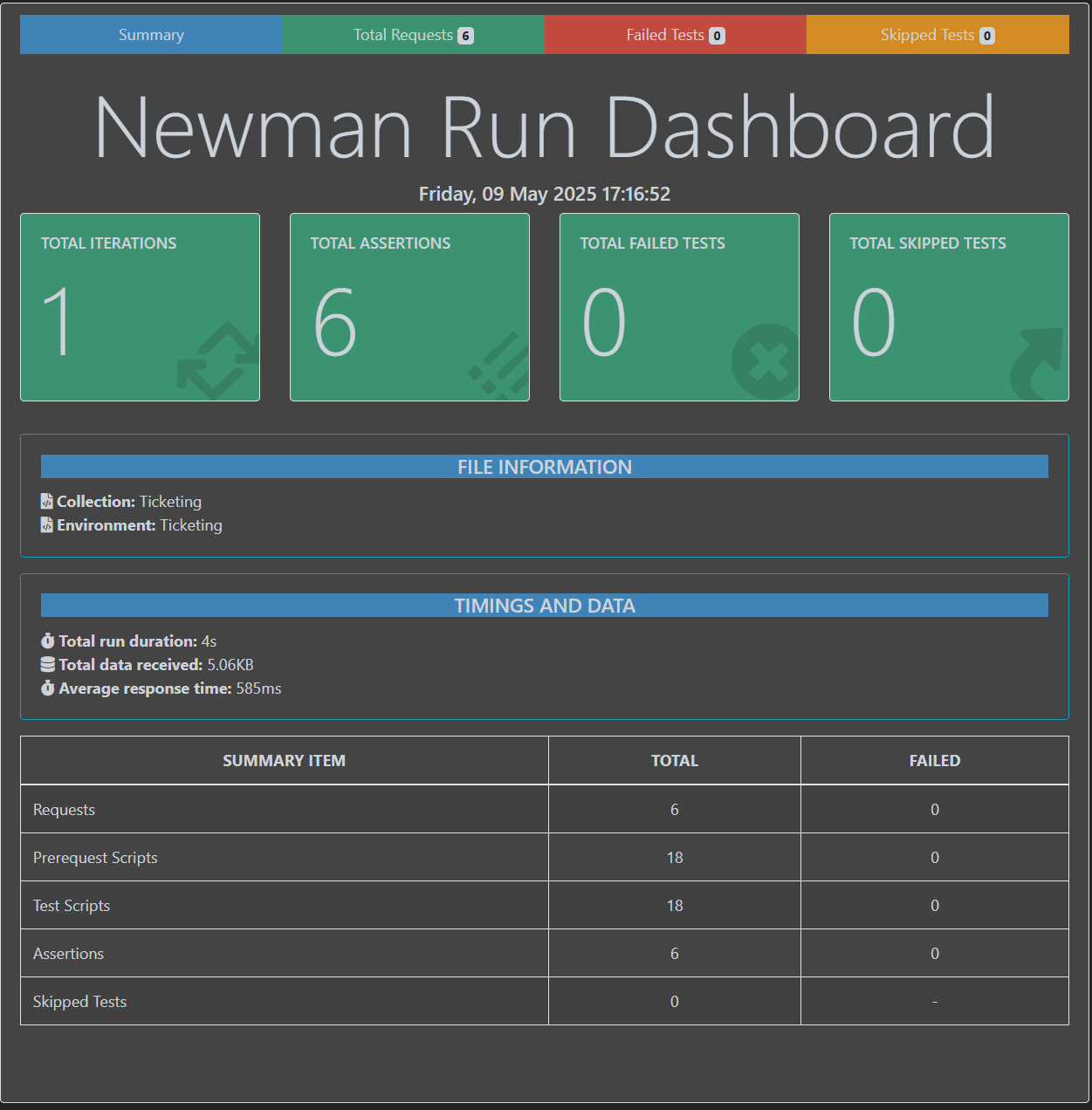This screenshot has width=1092, height=1110.
Task: Select the Total Assertions card
Action: pyautogui.click(x=409, y=307)
